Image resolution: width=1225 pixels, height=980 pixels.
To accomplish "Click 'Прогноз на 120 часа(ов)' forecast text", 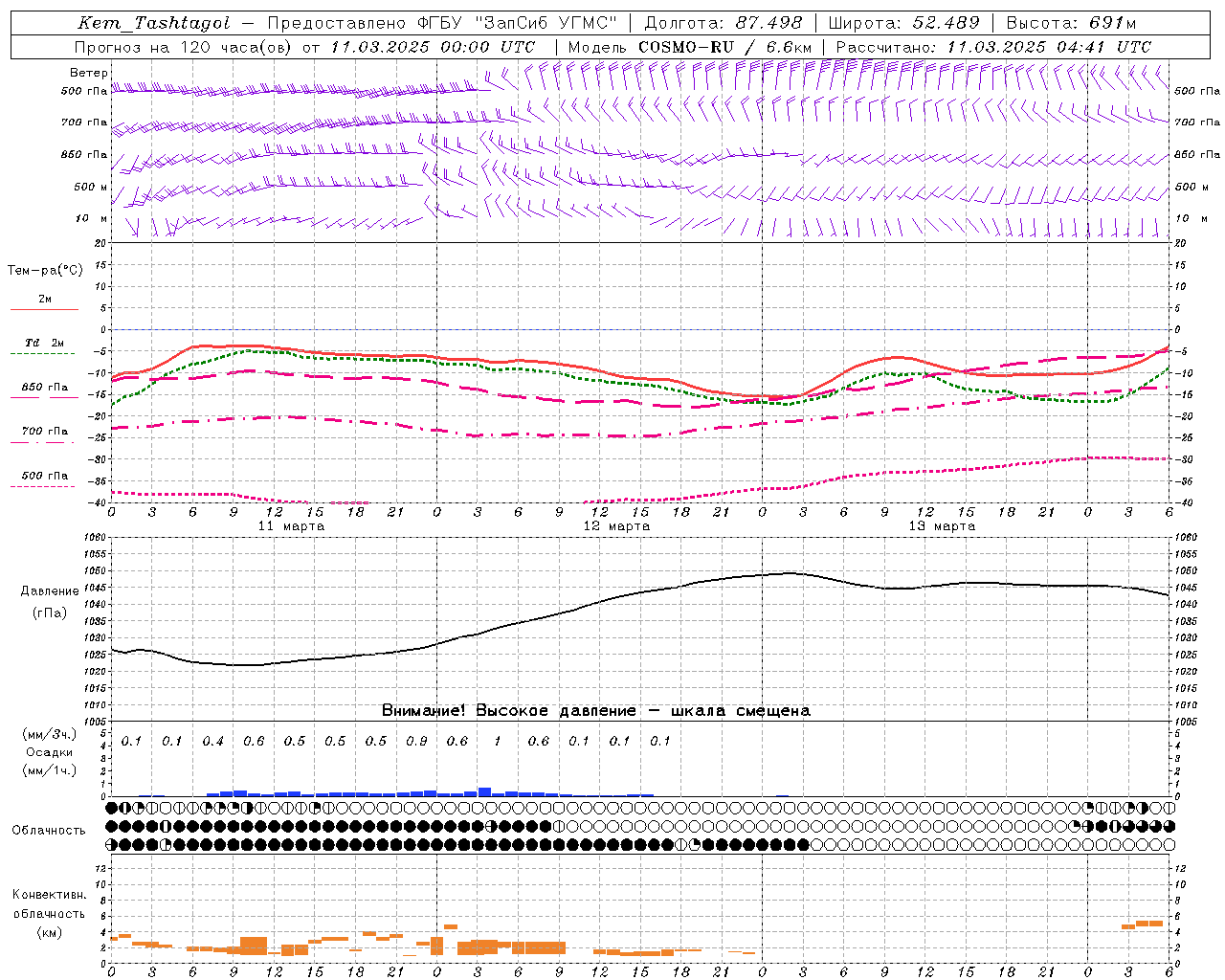I will (185, 47).
